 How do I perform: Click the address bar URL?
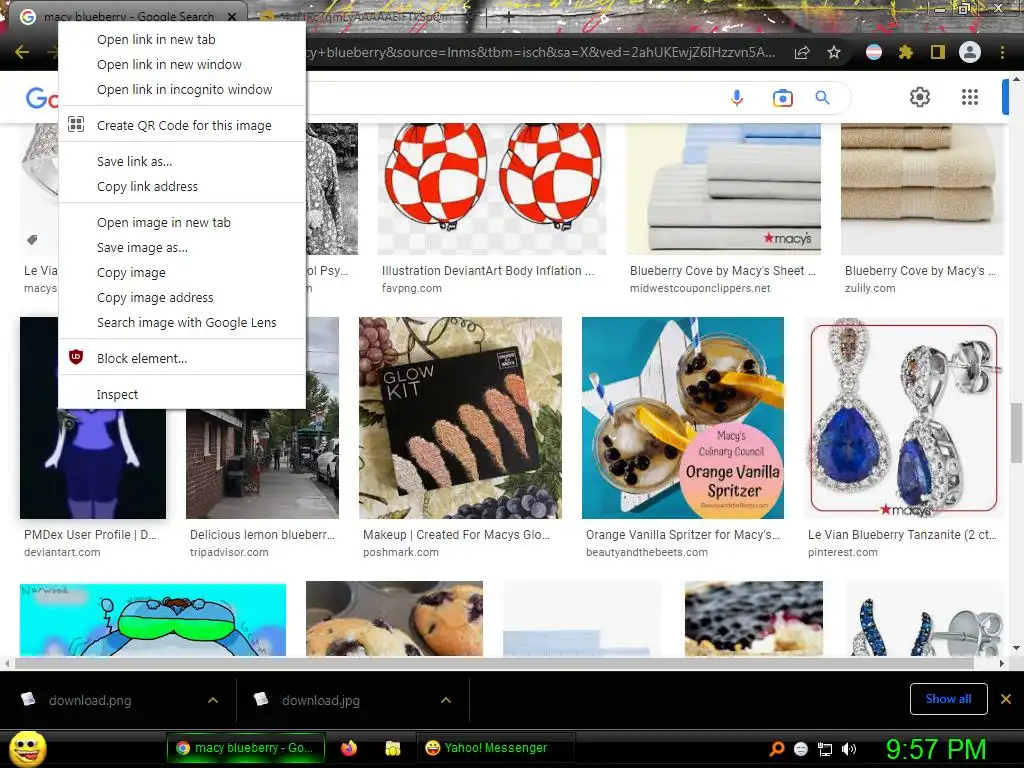539,52
